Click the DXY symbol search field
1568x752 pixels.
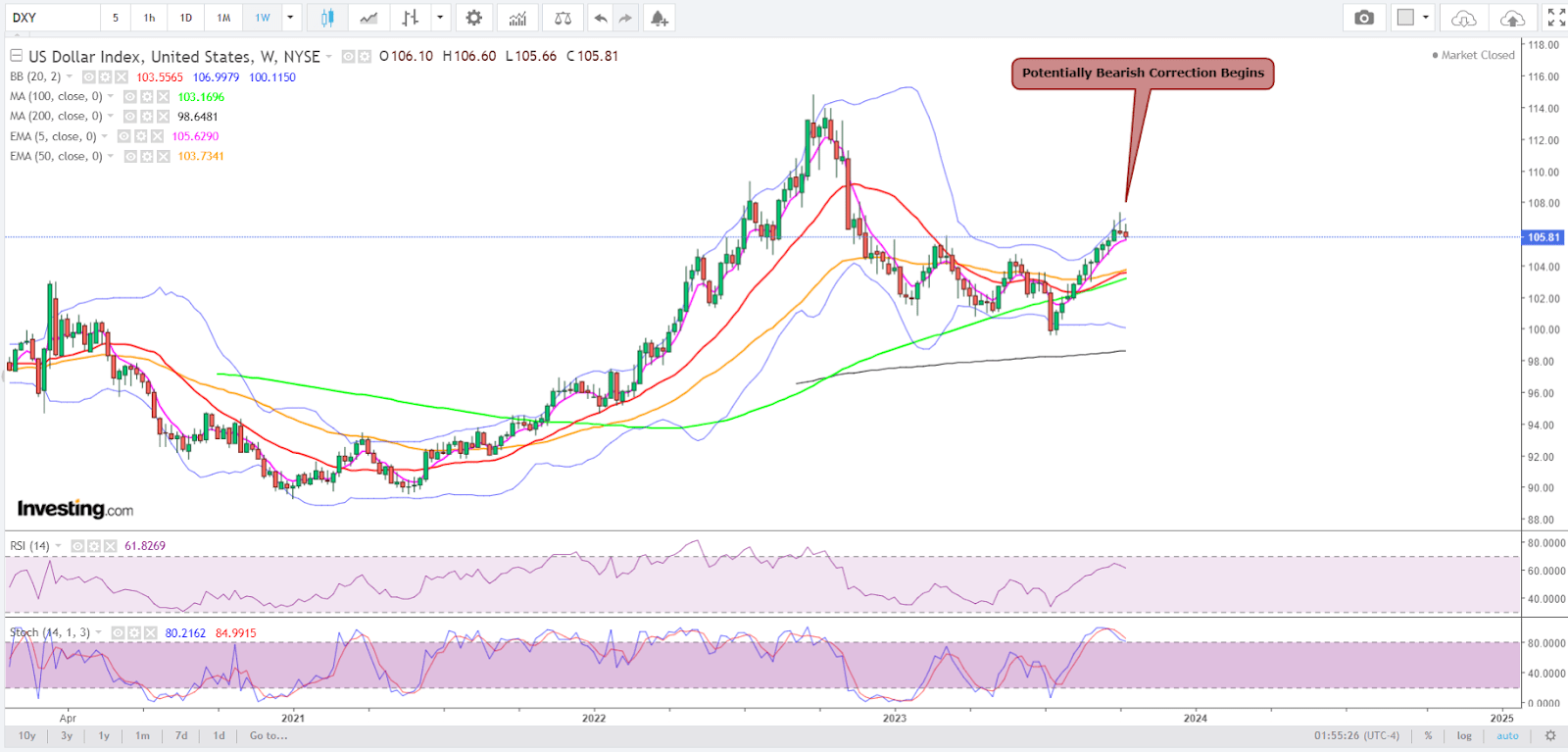tap(51, 18)
